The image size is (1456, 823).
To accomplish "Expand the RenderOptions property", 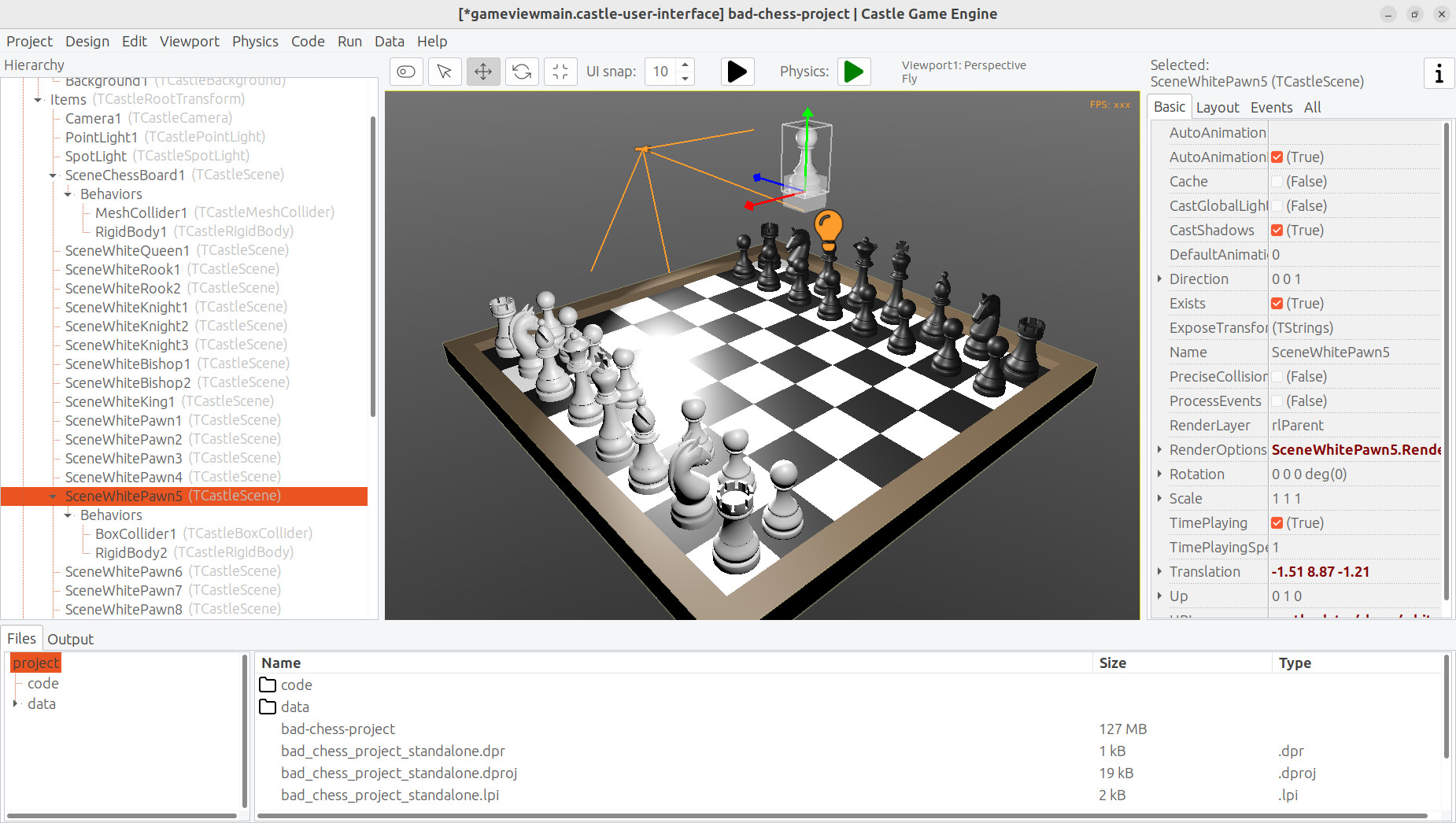I will tap(1159, 450).
